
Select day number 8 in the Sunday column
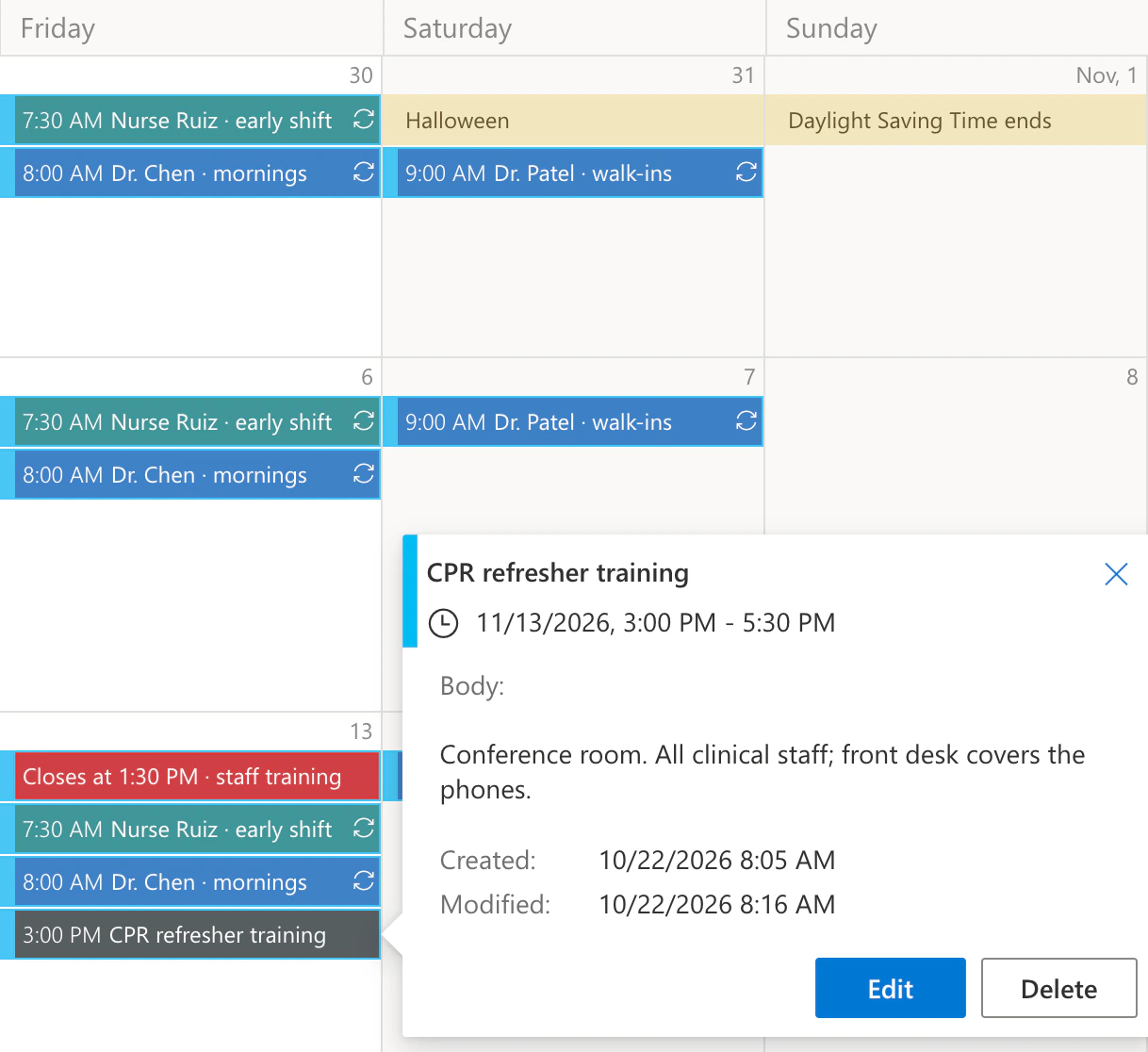coord(1132,377)
